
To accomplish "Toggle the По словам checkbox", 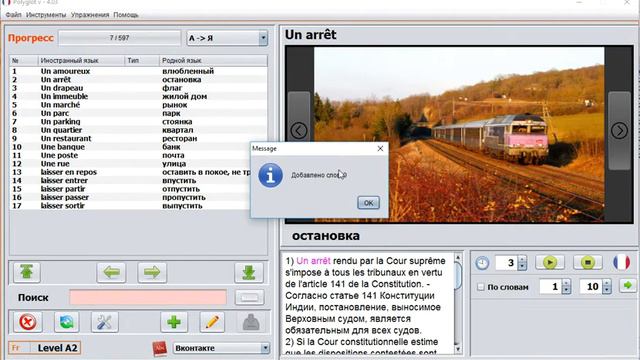I will tap(481, 287).
